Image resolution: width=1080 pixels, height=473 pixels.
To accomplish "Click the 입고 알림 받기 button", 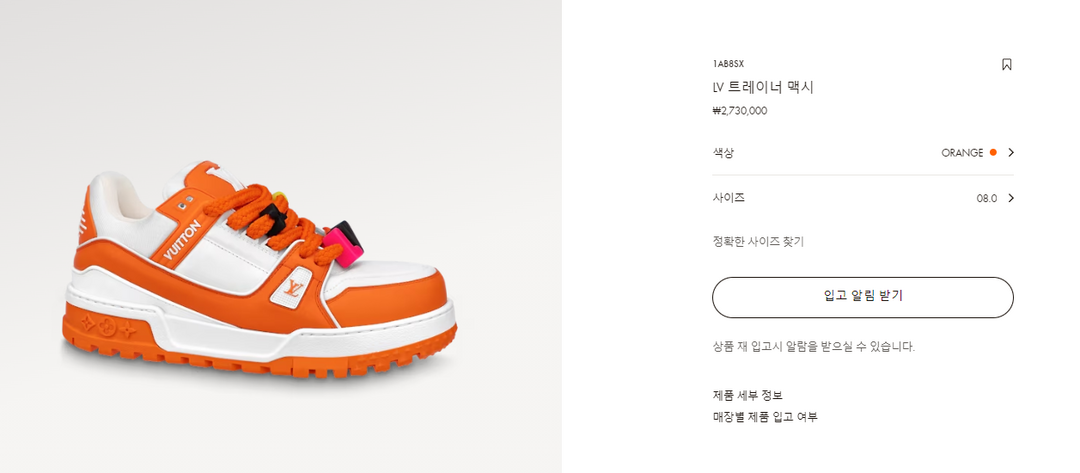I will click(862, 297).
